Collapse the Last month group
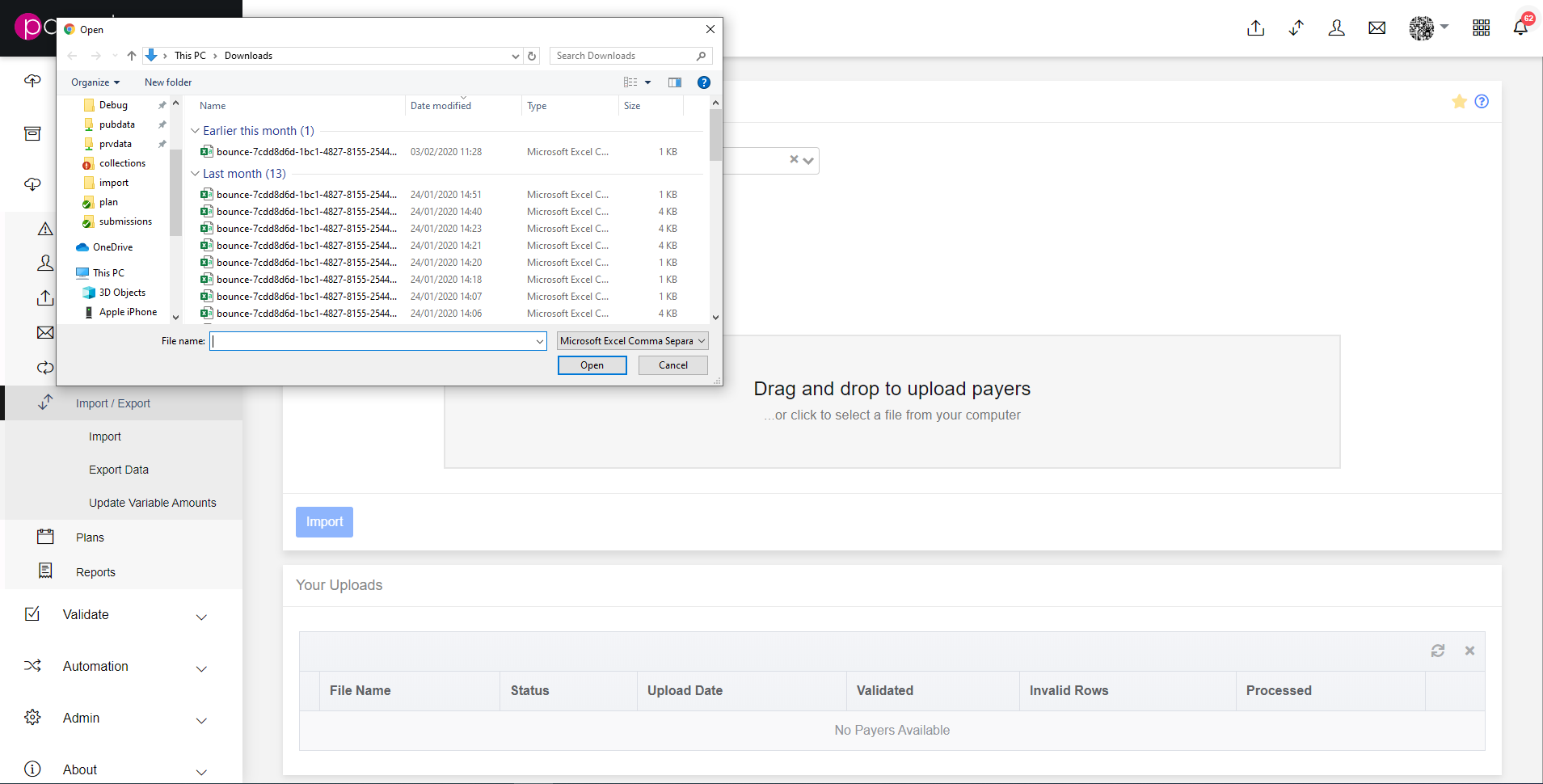1543x784 pixels. (195, 174)
